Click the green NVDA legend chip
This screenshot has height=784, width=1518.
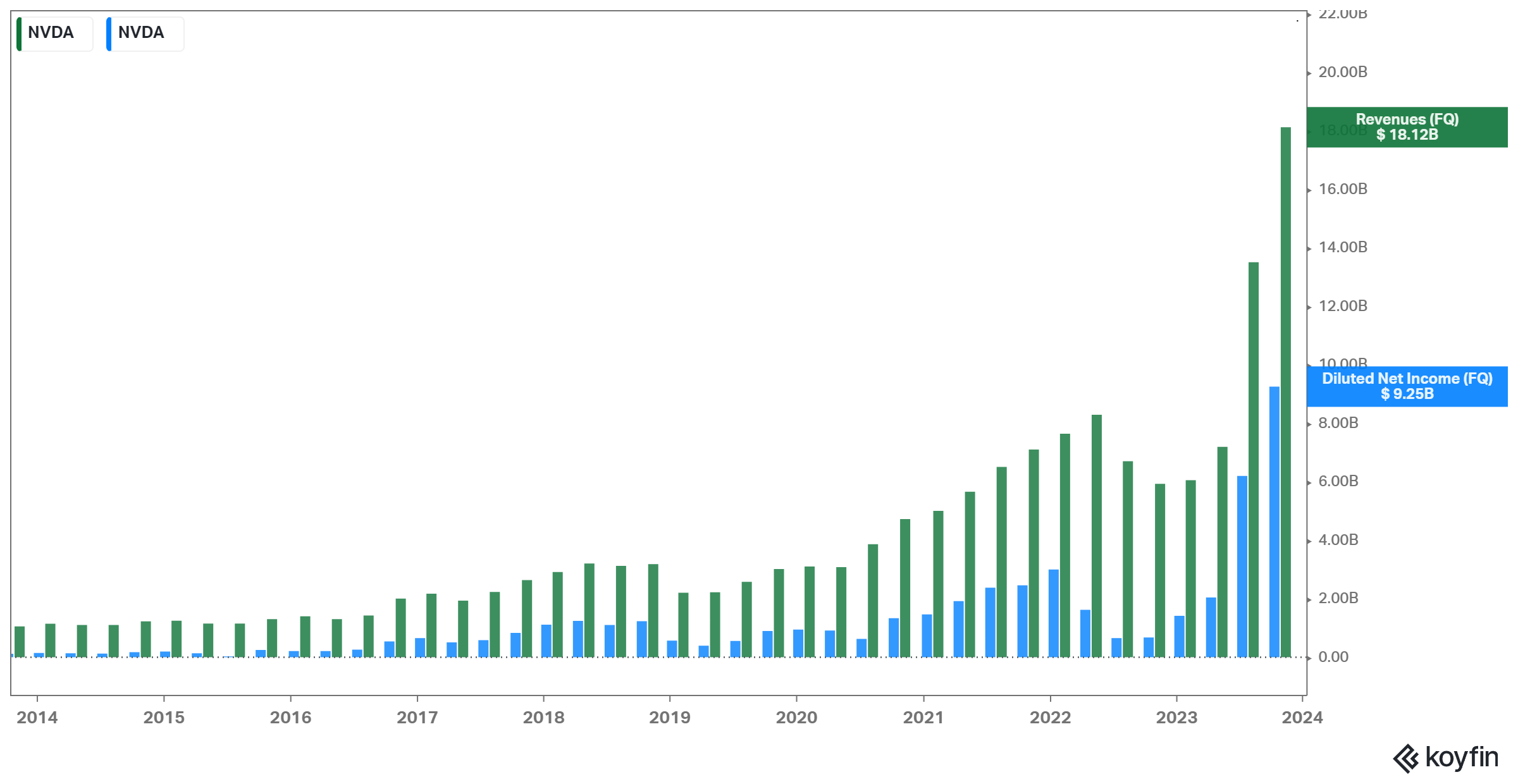55,33
